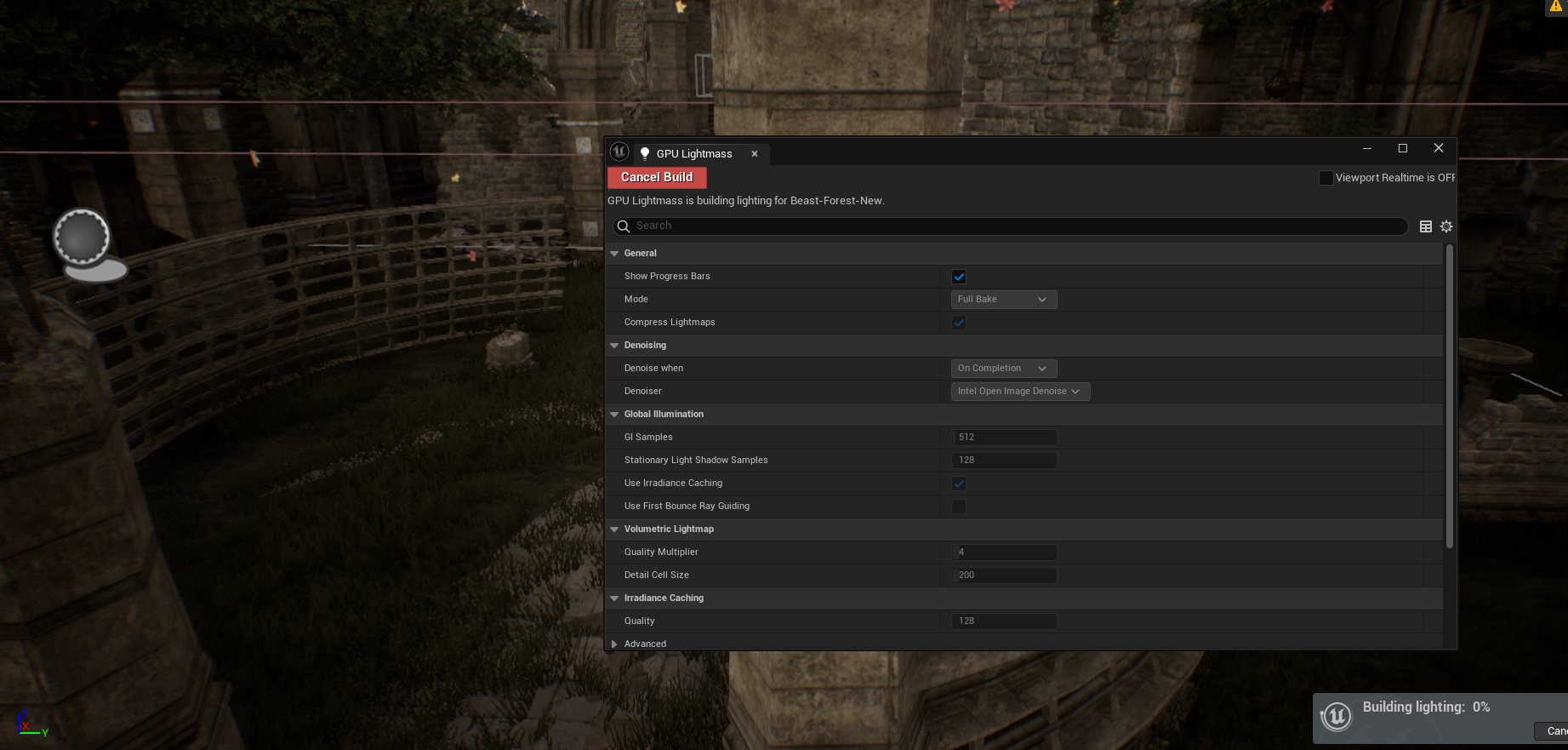
Task: Toggle Compress Lightmaps checkbox
Action: (959, 323)
